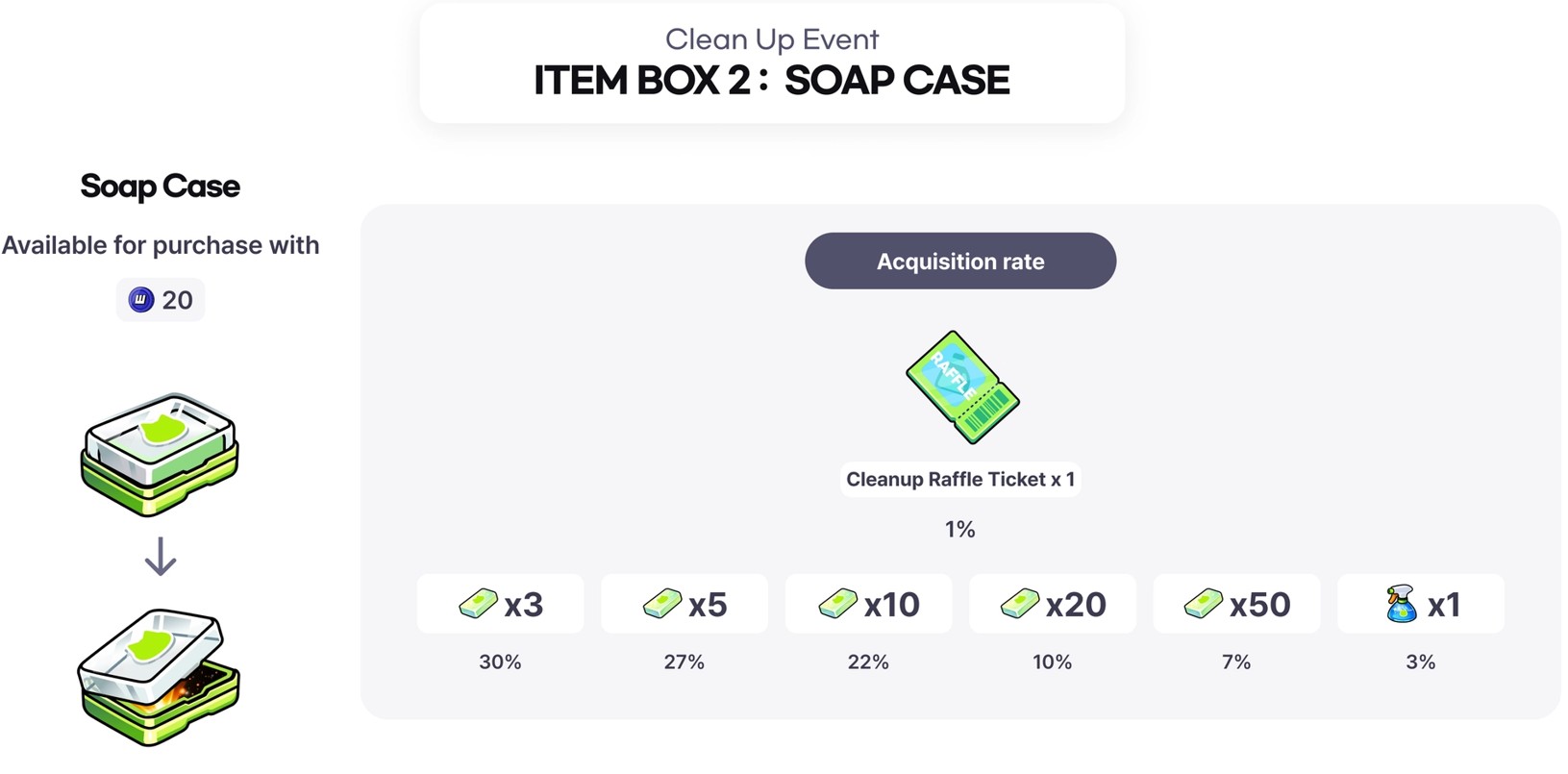
Task: Click the soap bar icon beside x50
Action: tap(1204, 604)
